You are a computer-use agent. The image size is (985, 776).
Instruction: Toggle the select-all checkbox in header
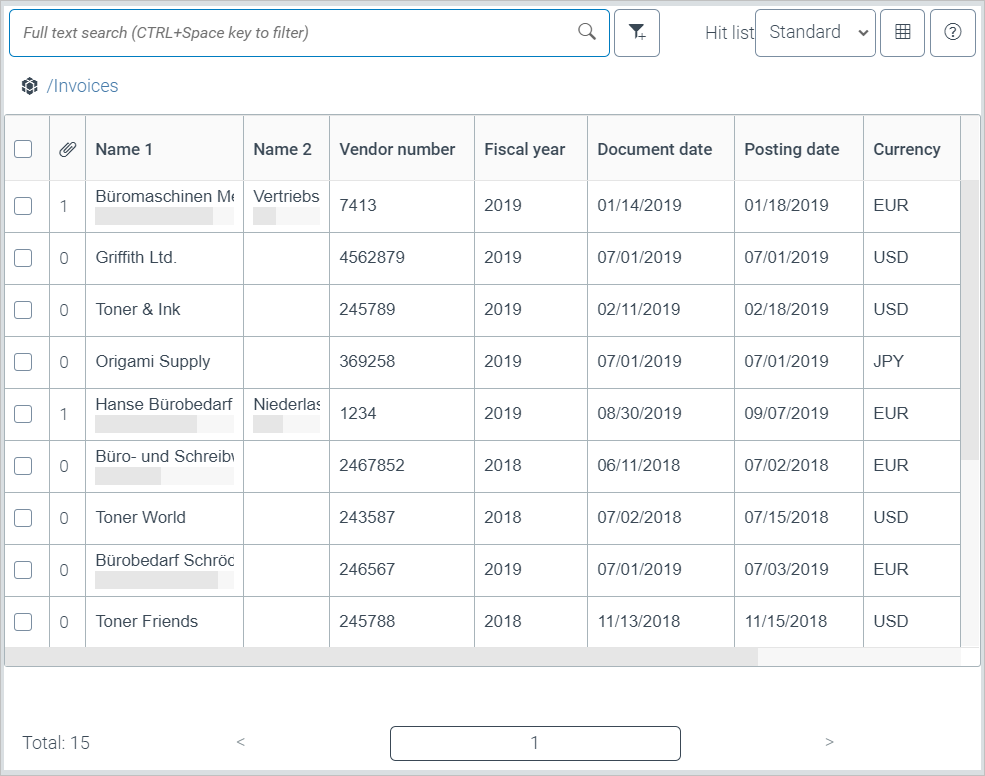point(23,149)
